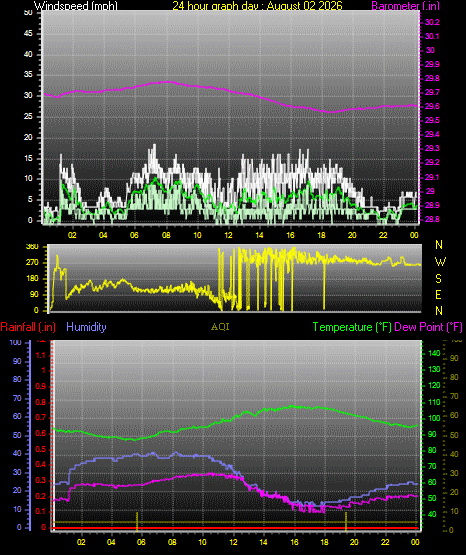Click the 30.2 value on barometer scale
Image resolution: width=466 pixels, height=555 pixels.
pos(432,22)
